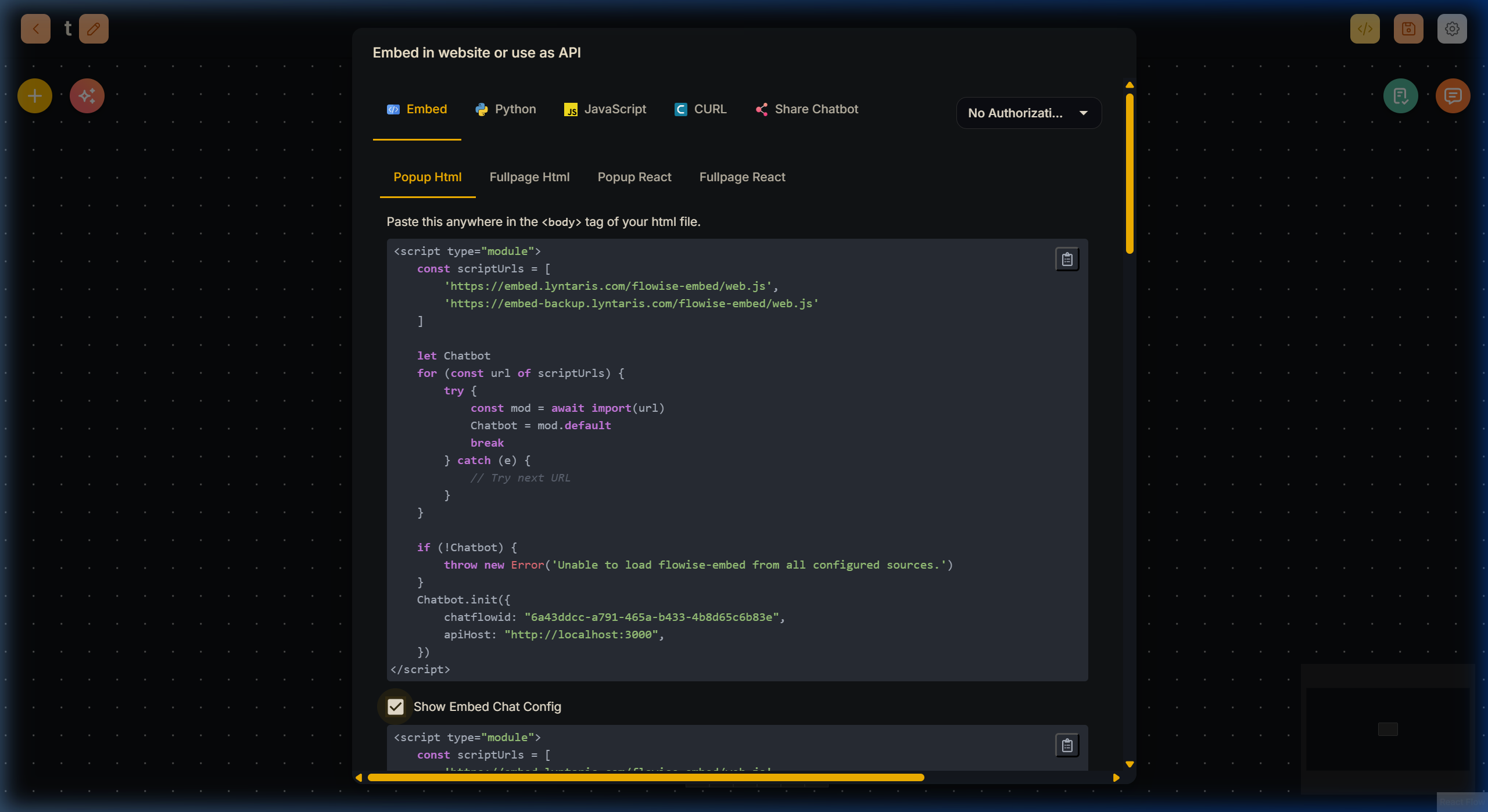Save the chatflow with the save icon
Image resolution: width=1488 pixels, height=812 pixels.
(1408, 28)
